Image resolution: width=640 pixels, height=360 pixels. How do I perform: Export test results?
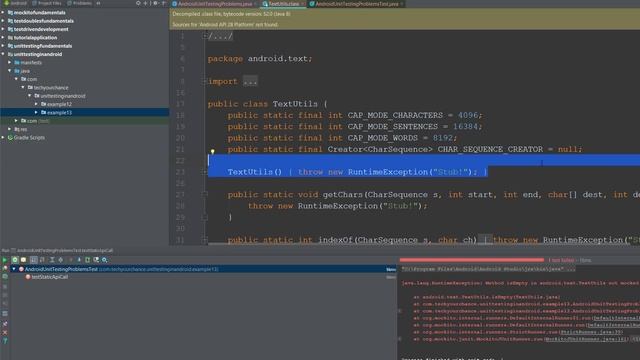click(87, 260)
